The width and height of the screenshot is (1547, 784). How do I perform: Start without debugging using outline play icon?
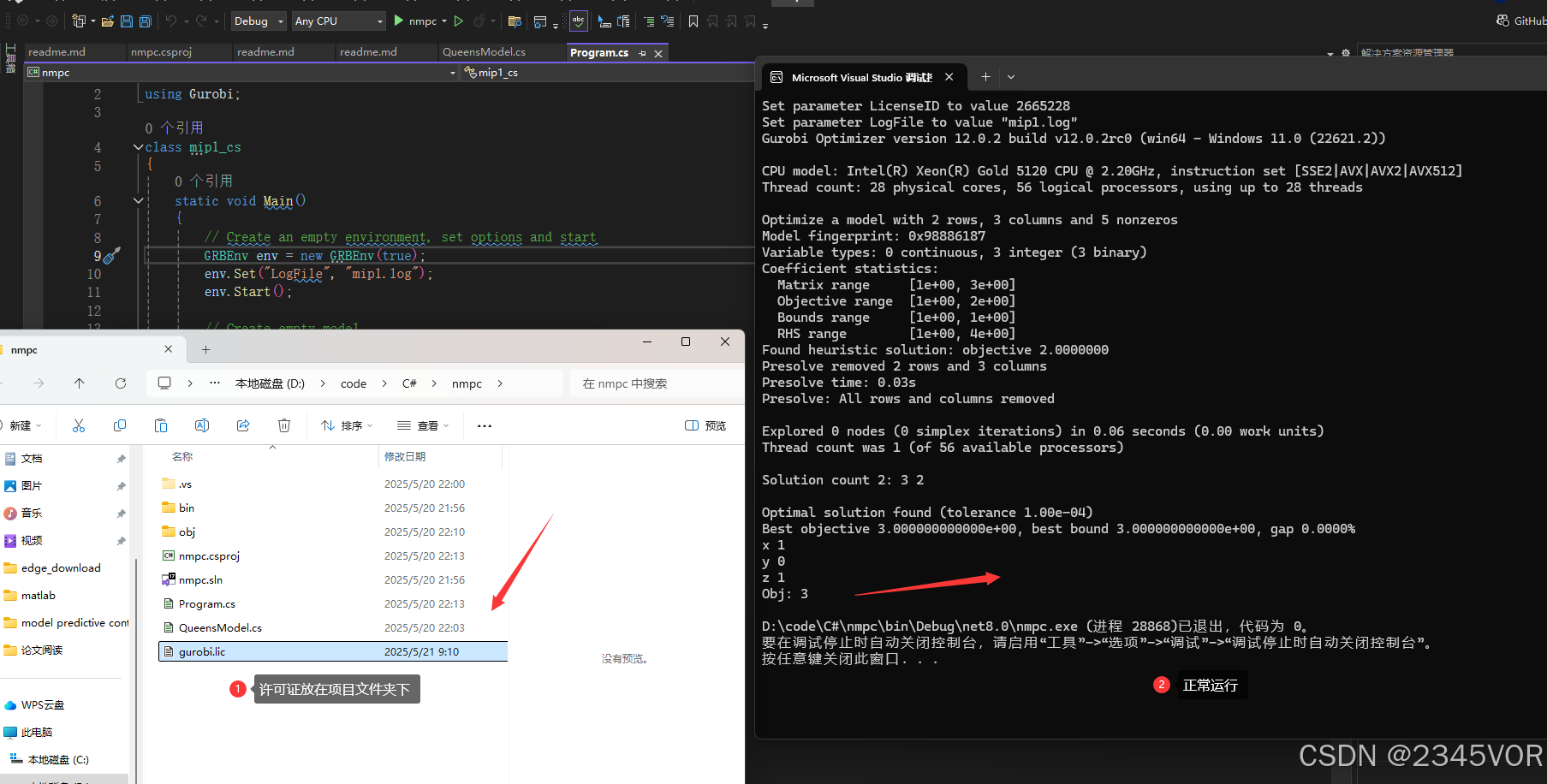(x=459, y=21)
